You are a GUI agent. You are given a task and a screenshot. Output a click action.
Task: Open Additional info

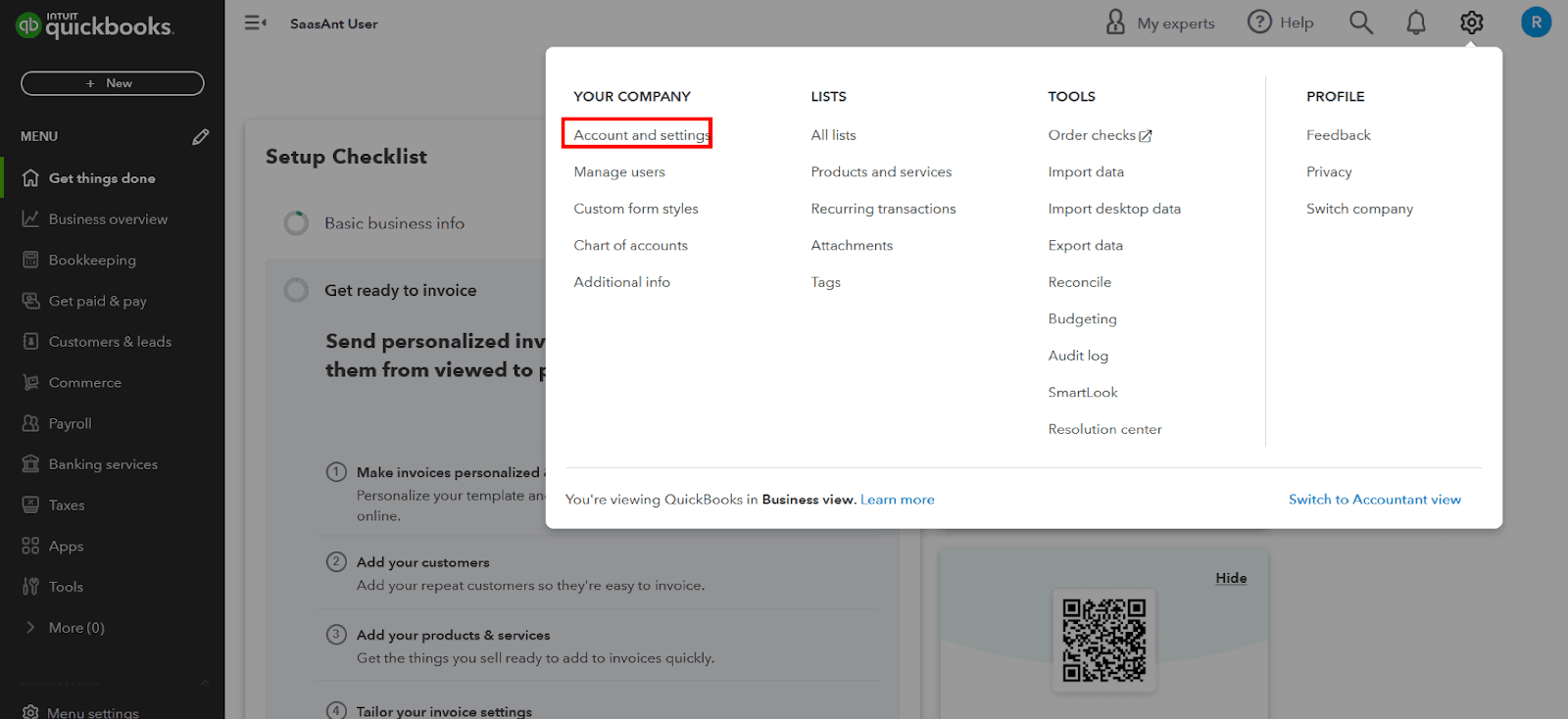click(x=621, y=282)
